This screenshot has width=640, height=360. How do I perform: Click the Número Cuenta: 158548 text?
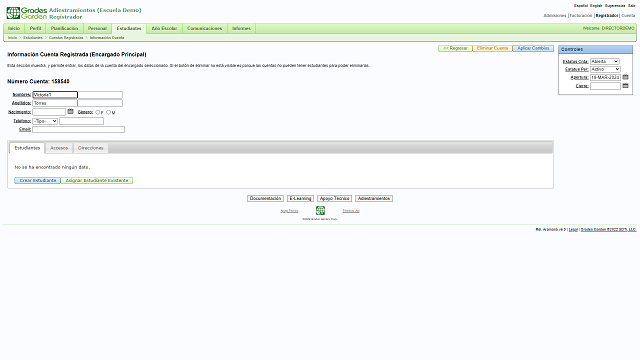[x=38, y=81]
